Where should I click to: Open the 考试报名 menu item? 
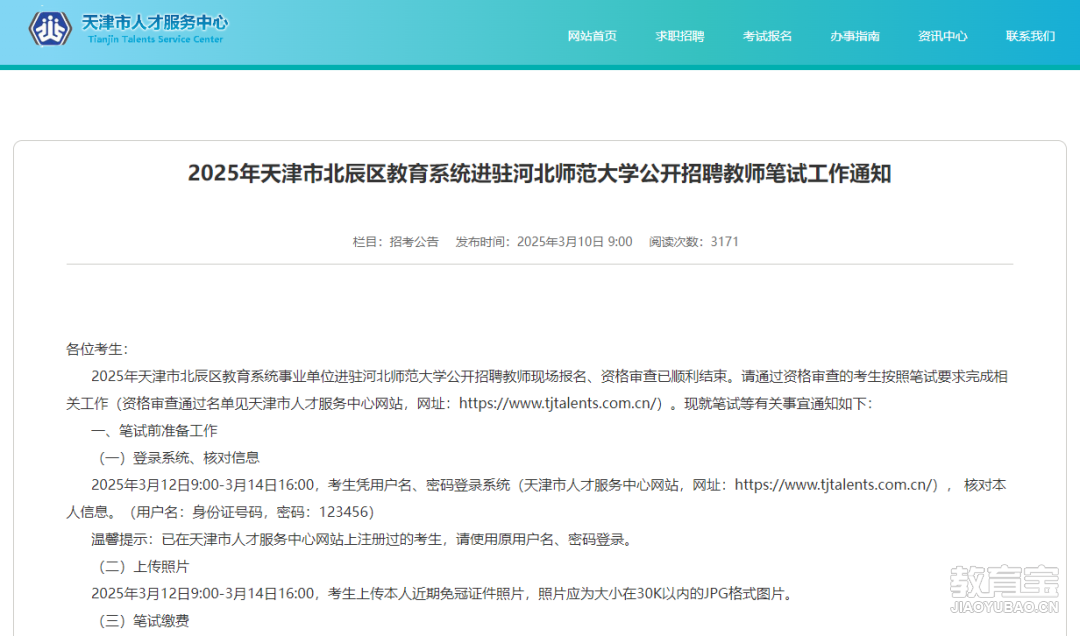pyautogui.click(x=767, y=36)
